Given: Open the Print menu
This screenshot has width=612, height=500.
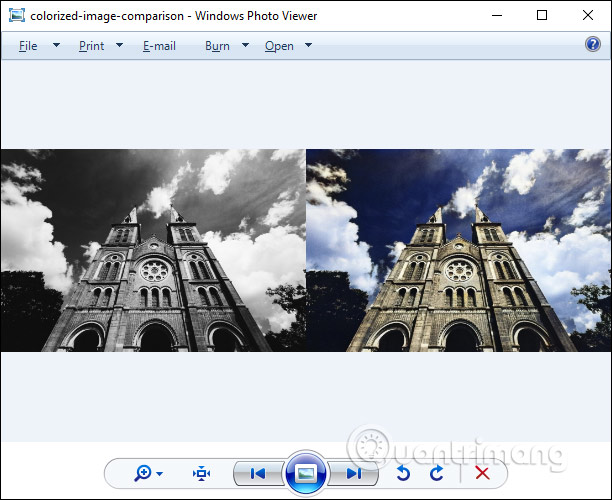Looking at the screenshot, I should [91, 46].
